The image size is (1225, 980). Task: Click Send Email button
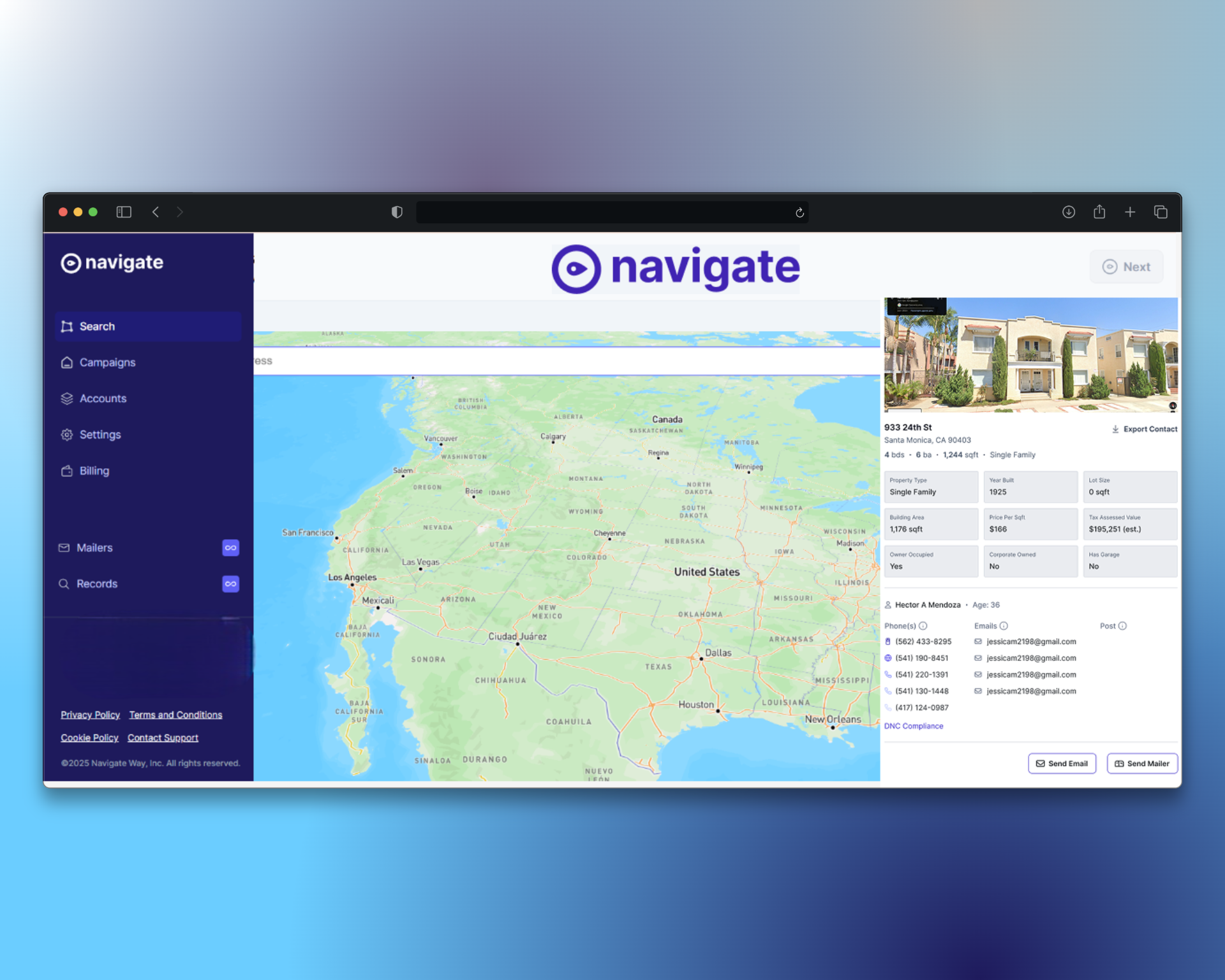click(x=1062, y=763)
